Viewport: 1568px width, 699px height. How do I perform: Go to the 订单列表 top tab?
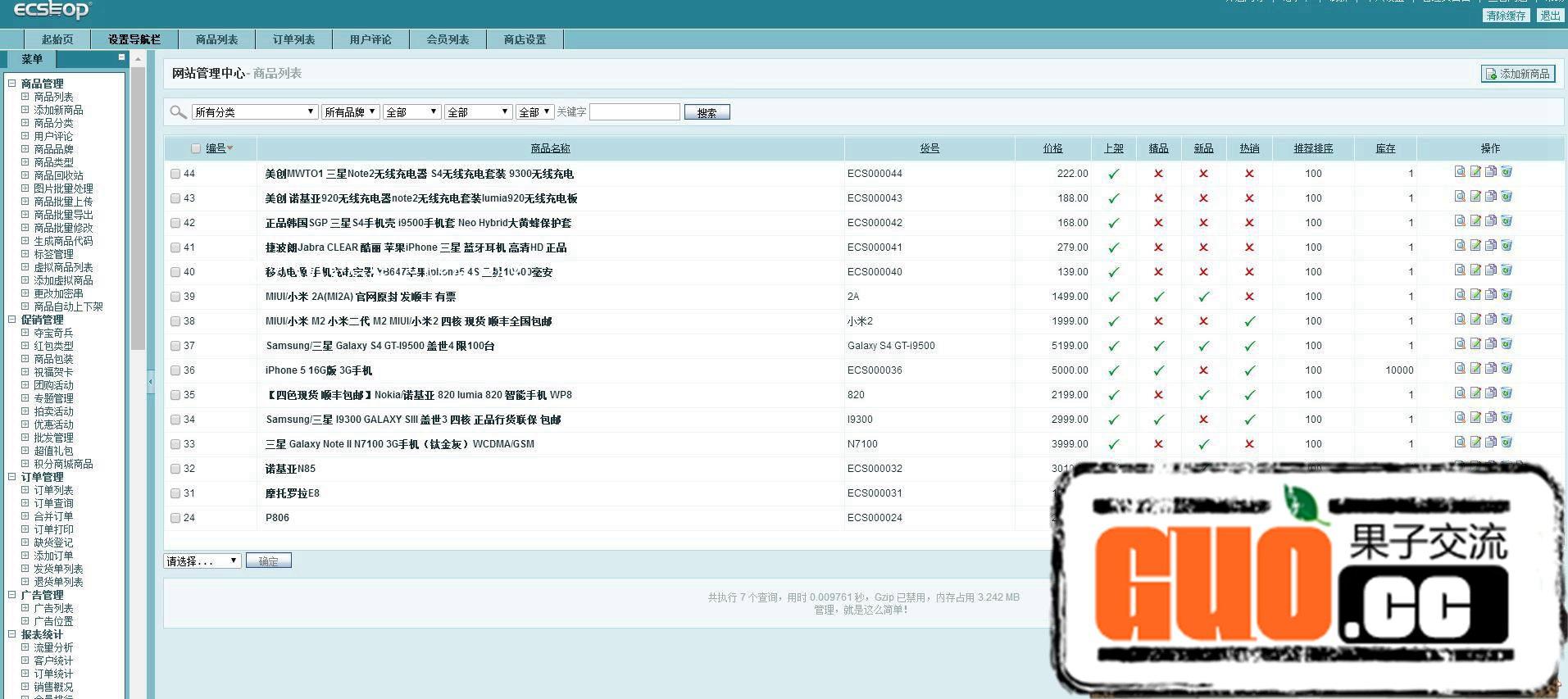pos(293,39)
